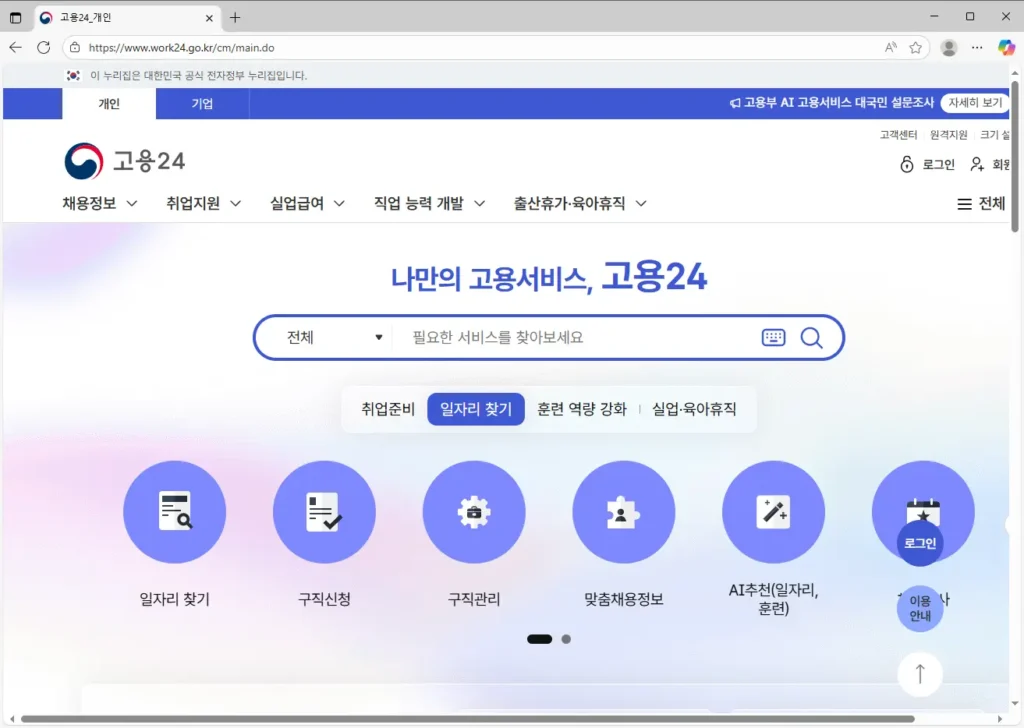Click the magnifier search icon in search box
Viewport: 1024px width, 728px height.
[811, 338]
